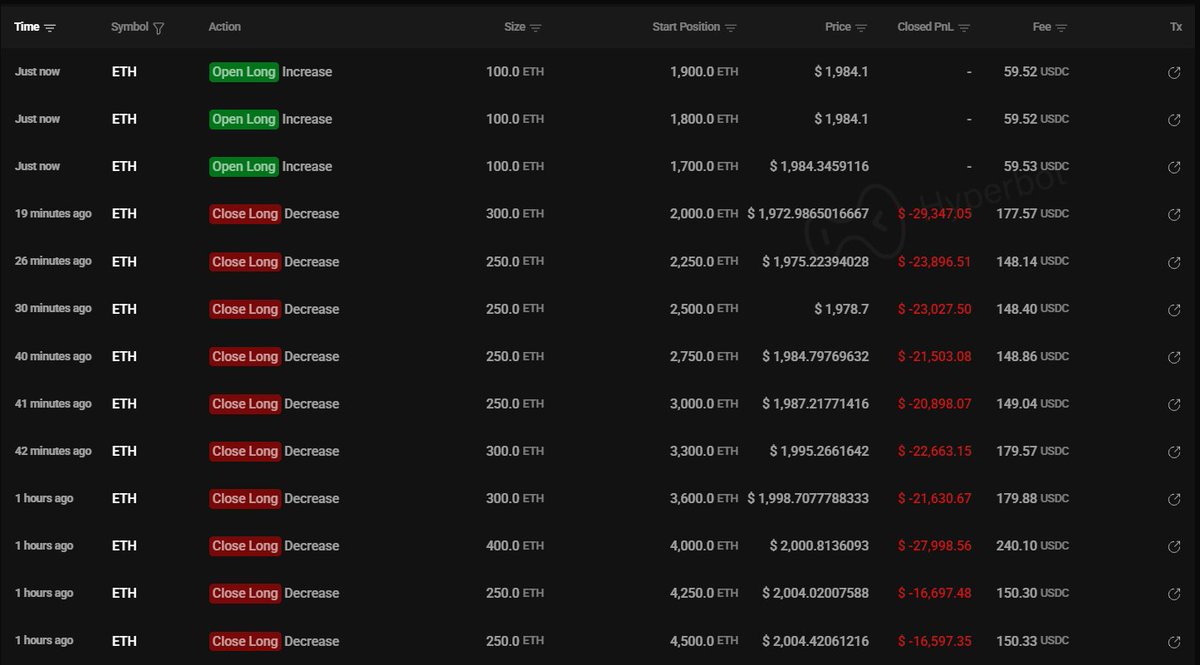Click the Close Long badge at 30 minutes ago
Image resolution: width=1200 pixels, height=665 pixels.
click(x=244, y=309)
